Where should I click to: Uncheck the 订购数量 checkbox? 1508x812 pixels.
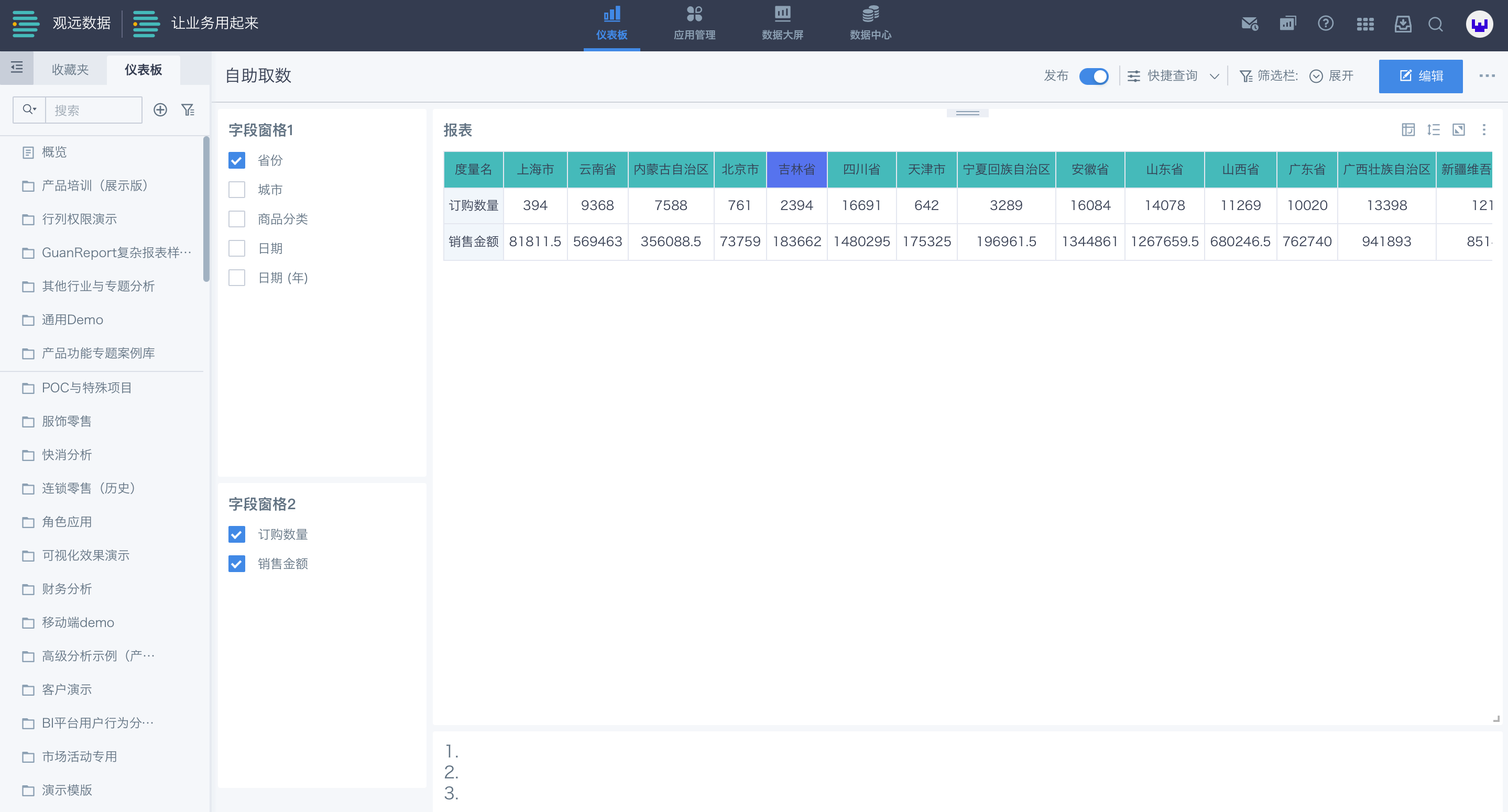click(236, 534)
